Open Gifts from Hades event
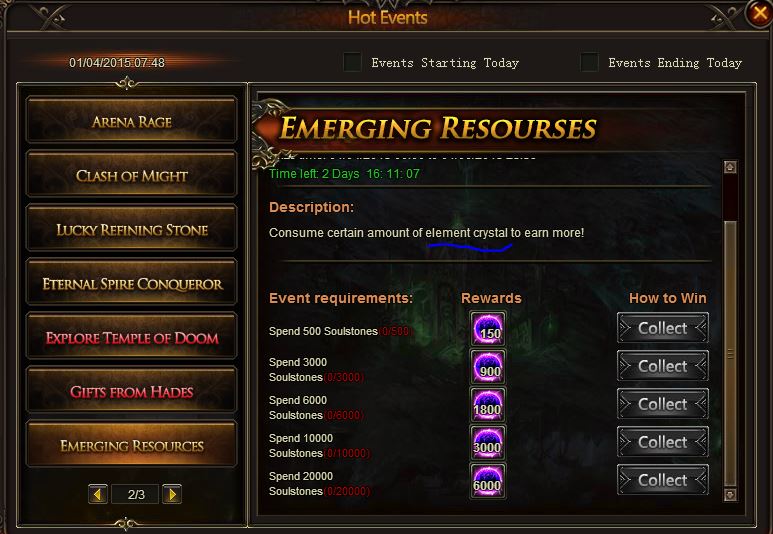Image resolution: width=773 pixels, height=534 pixels. 132,392
